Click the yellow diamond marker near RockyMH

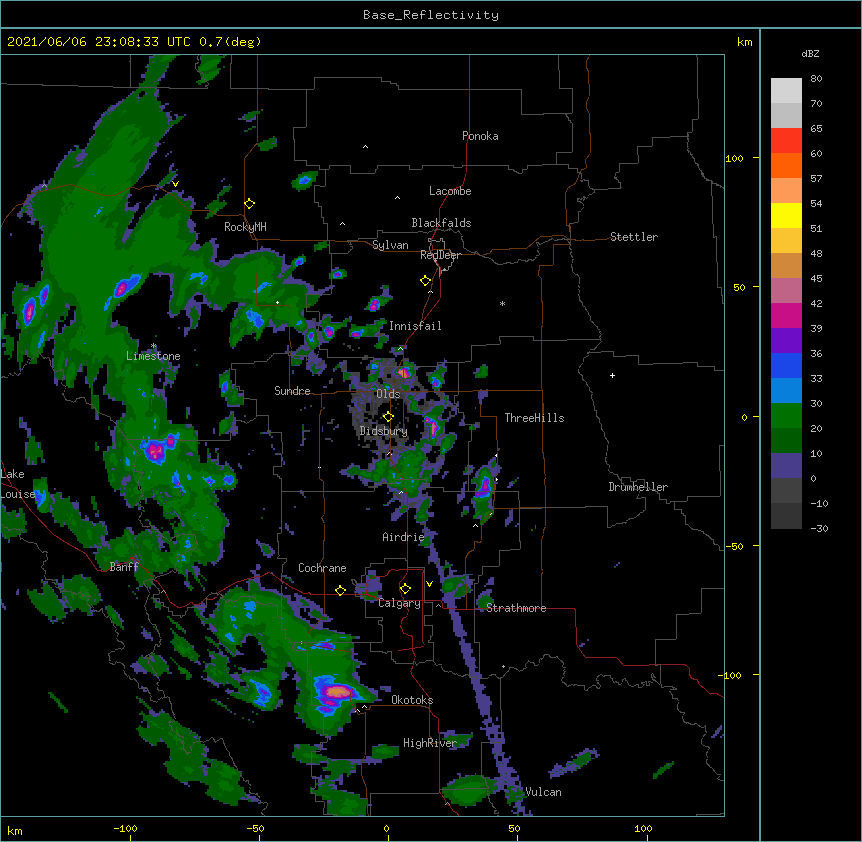250,204
